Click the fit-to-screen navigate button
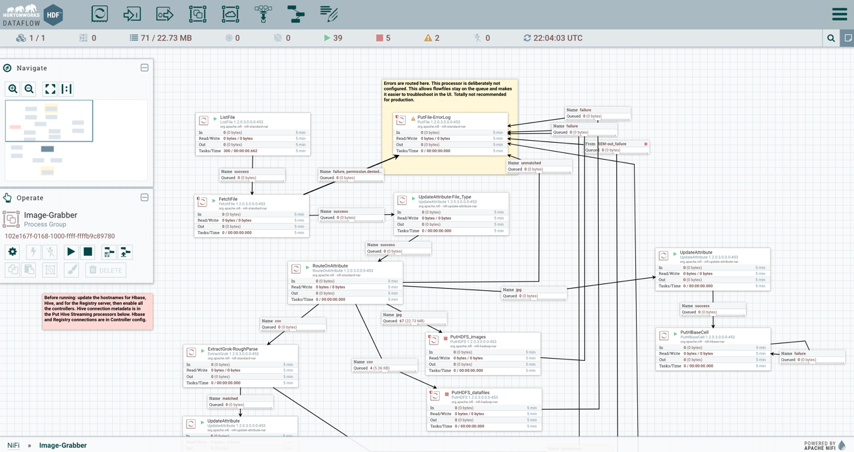 50,89
